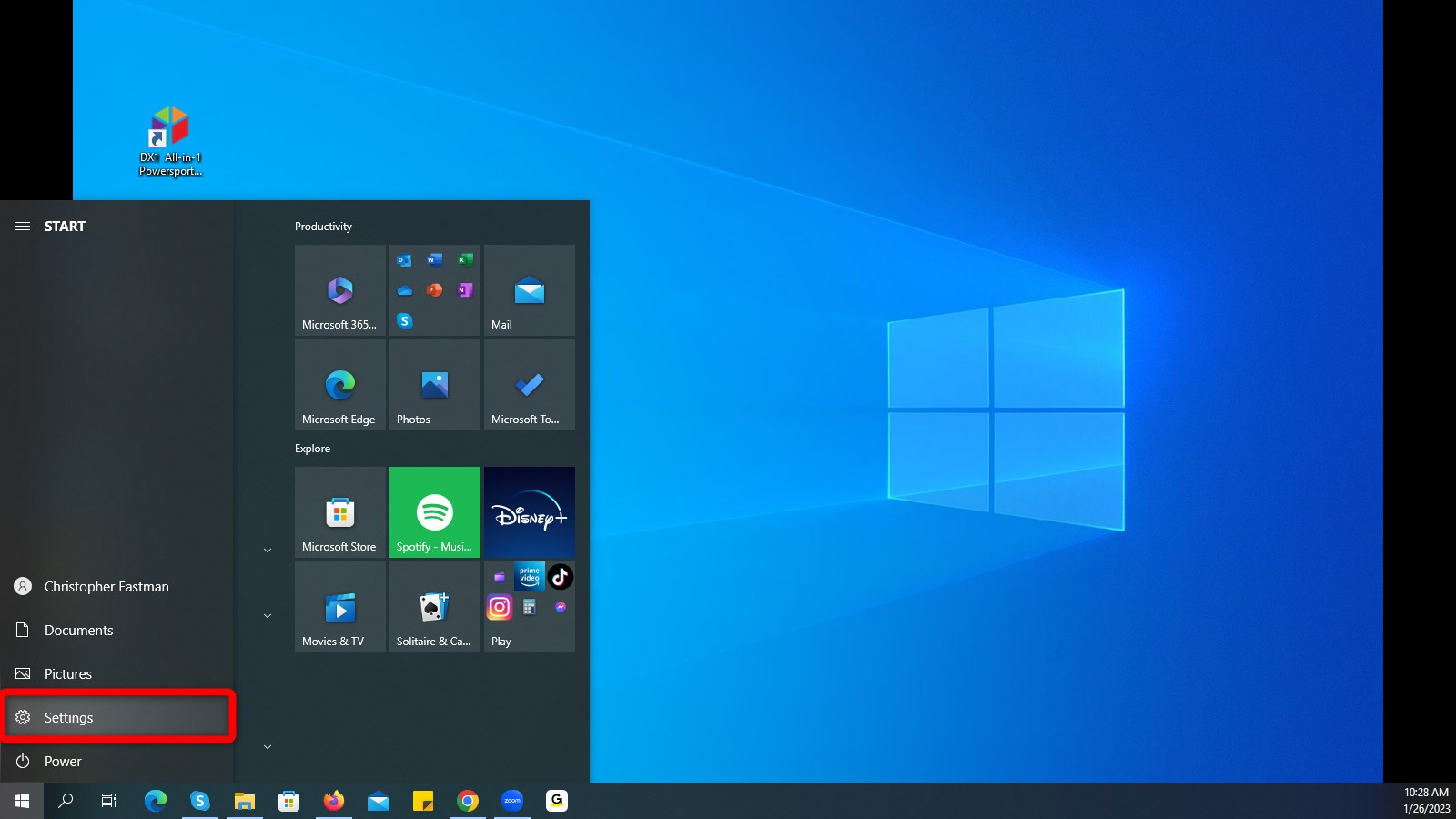Open Task View from the taskbar
Viewport: 1456px width, 819px height.
109,801
